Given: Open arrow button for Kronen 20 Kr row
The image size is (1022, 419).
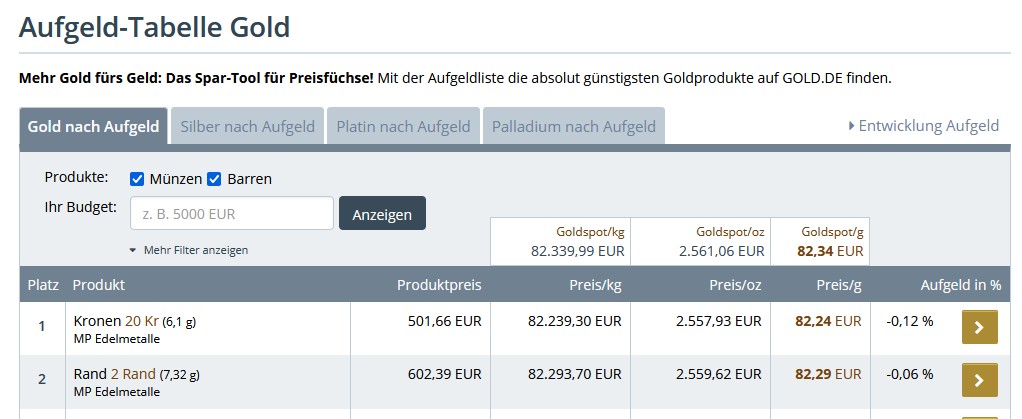Looking at the screenshot, I should point(979,327).
